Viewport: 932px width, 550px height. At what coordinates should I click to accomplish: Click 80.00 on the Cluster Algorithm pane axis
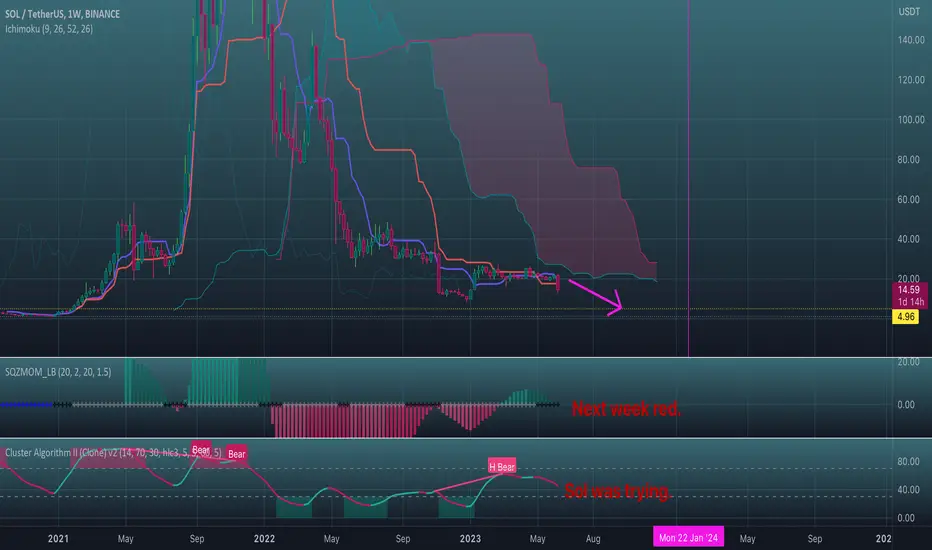(x=908, y=461)
